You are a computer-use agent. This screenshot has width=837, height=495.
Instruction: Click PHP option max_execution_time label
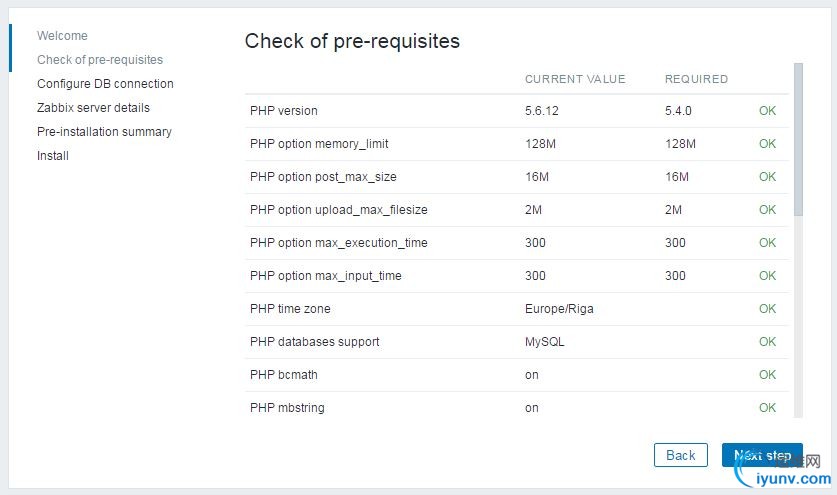coord(339,243)
